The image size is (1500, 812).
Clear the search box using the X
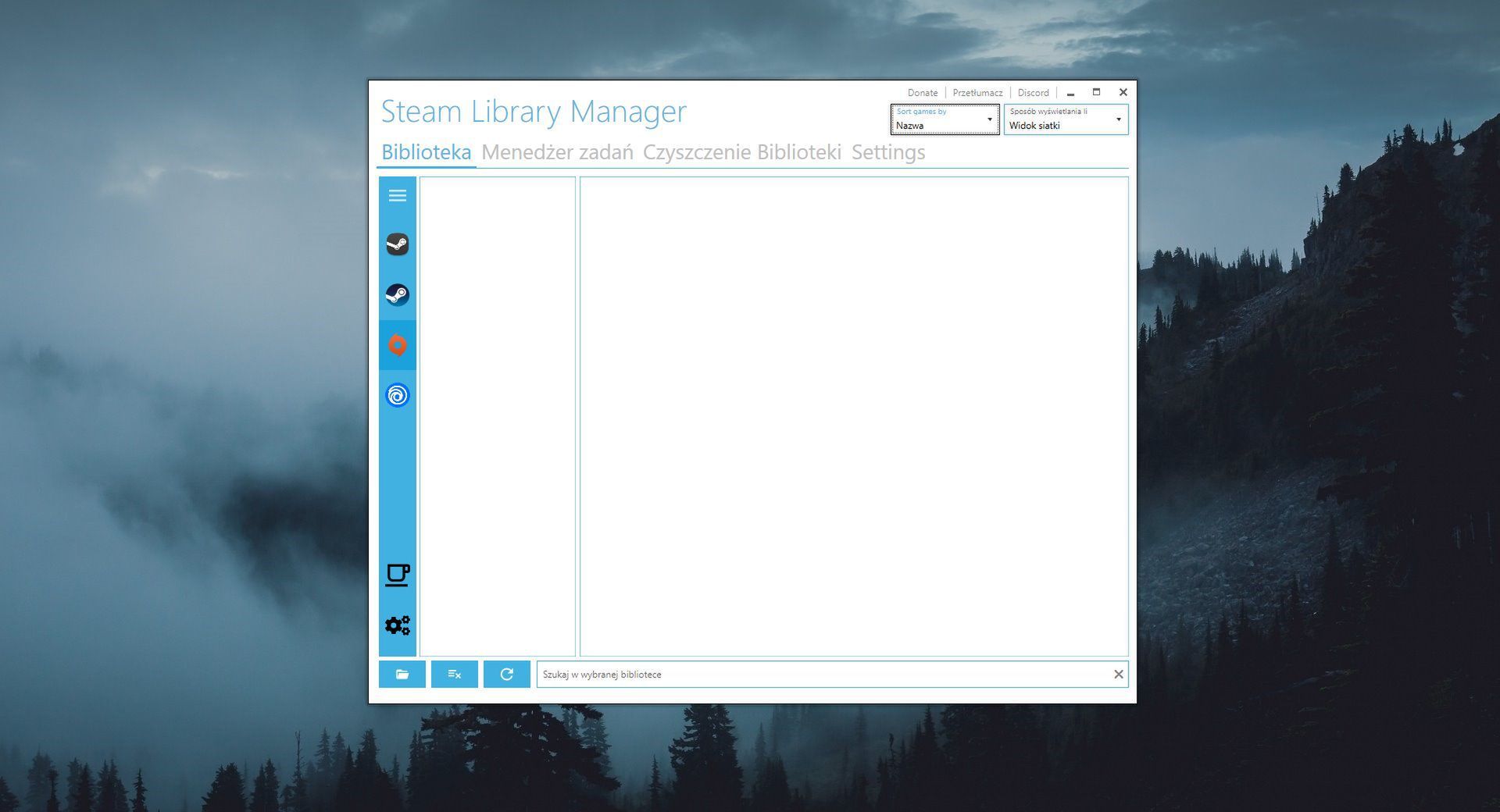[1120, 674]
